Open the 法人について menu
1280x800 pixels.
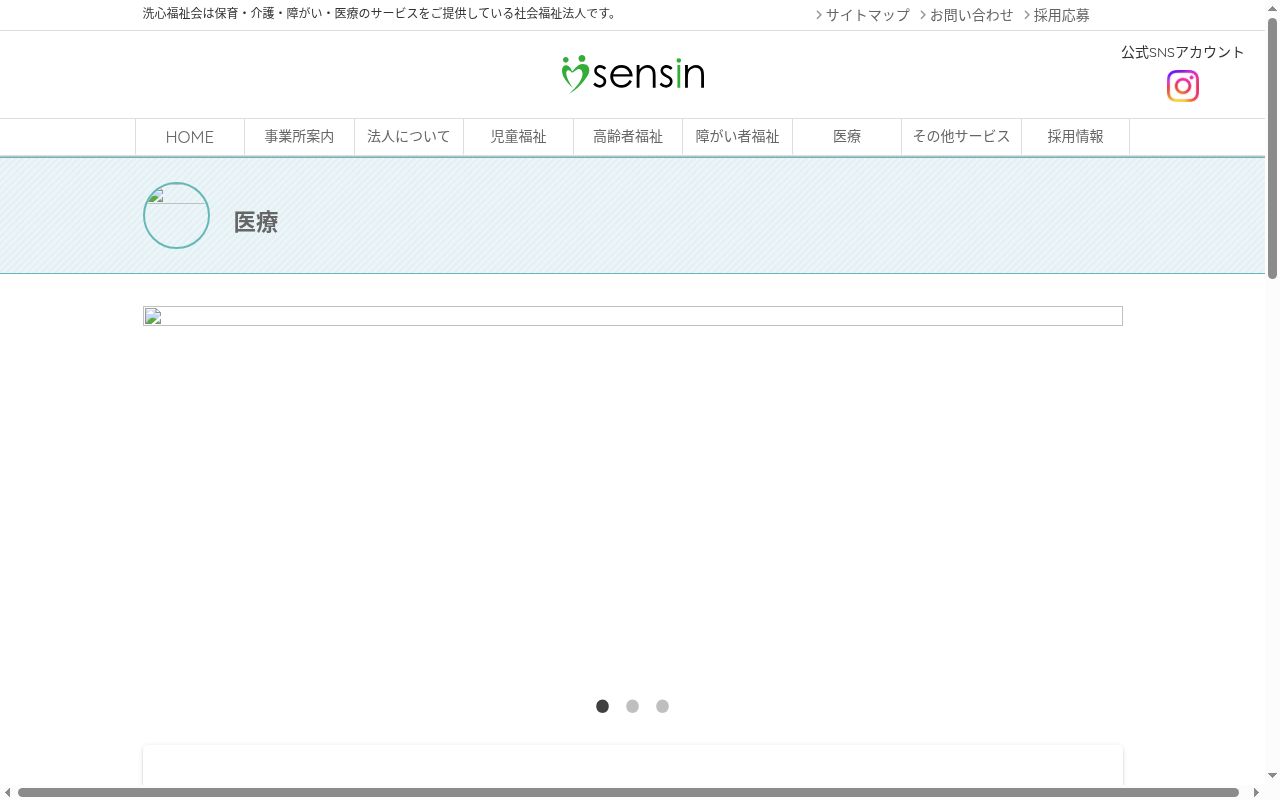[409, 137]
